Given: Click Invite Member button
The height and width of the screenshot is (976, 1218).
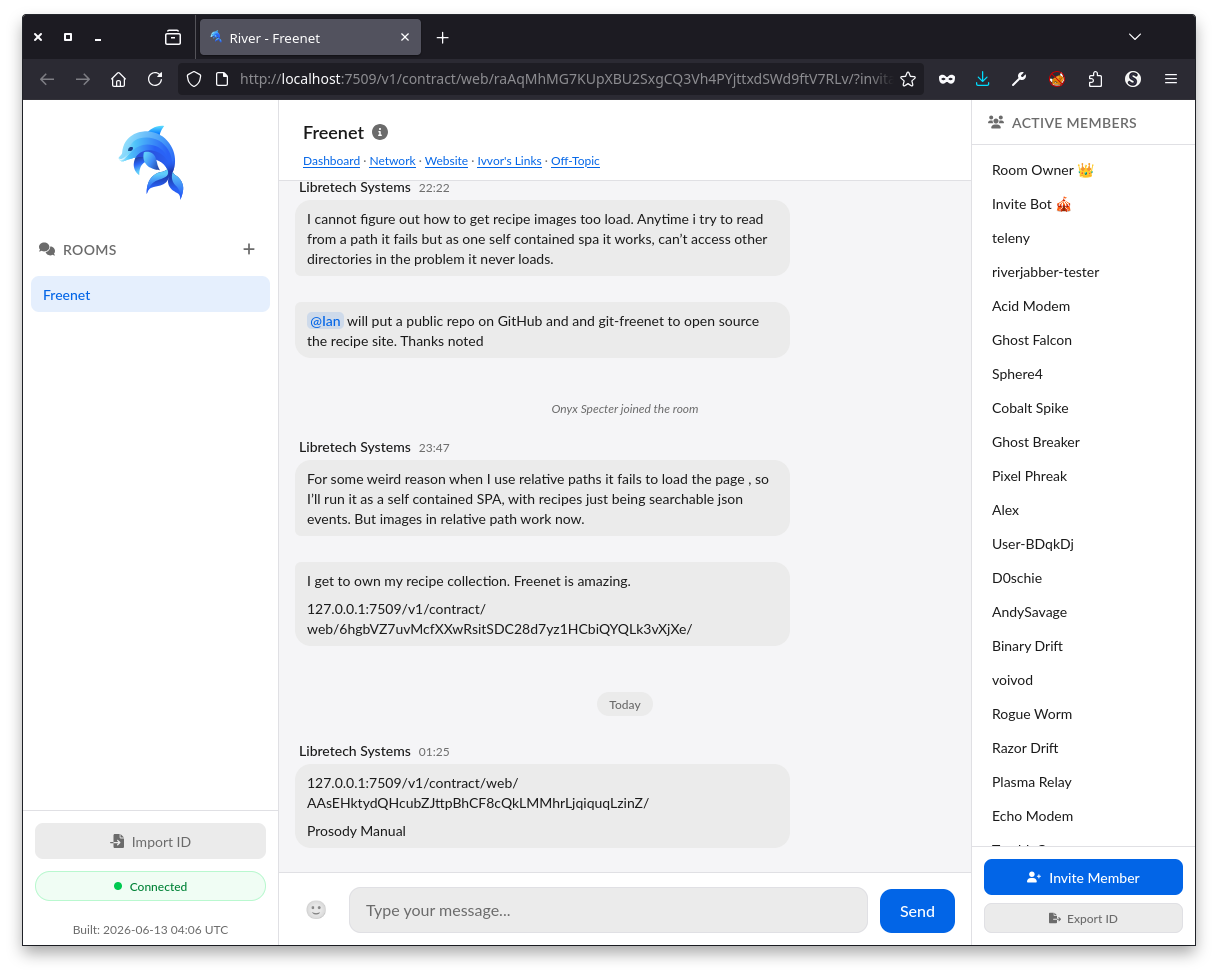Looking at the screenshot, I should (x=1083, y=877).
